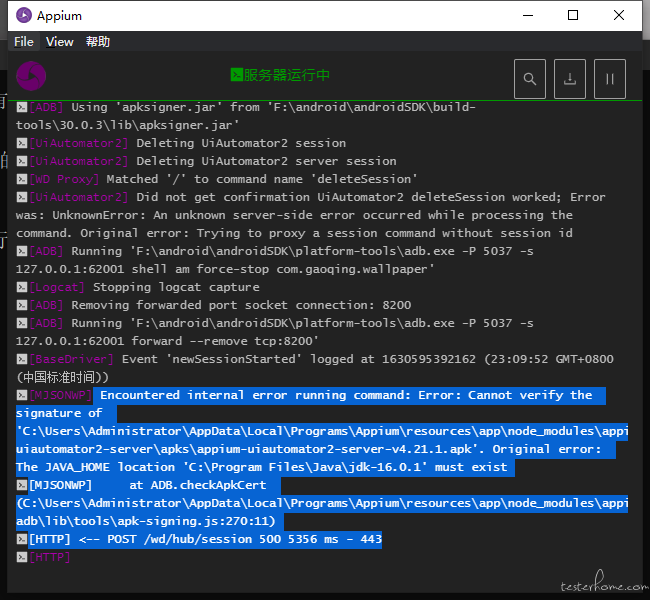Click the apk-signing.js:270:11 stack path
Screen dimensions: 650x600
coord(146,521)
